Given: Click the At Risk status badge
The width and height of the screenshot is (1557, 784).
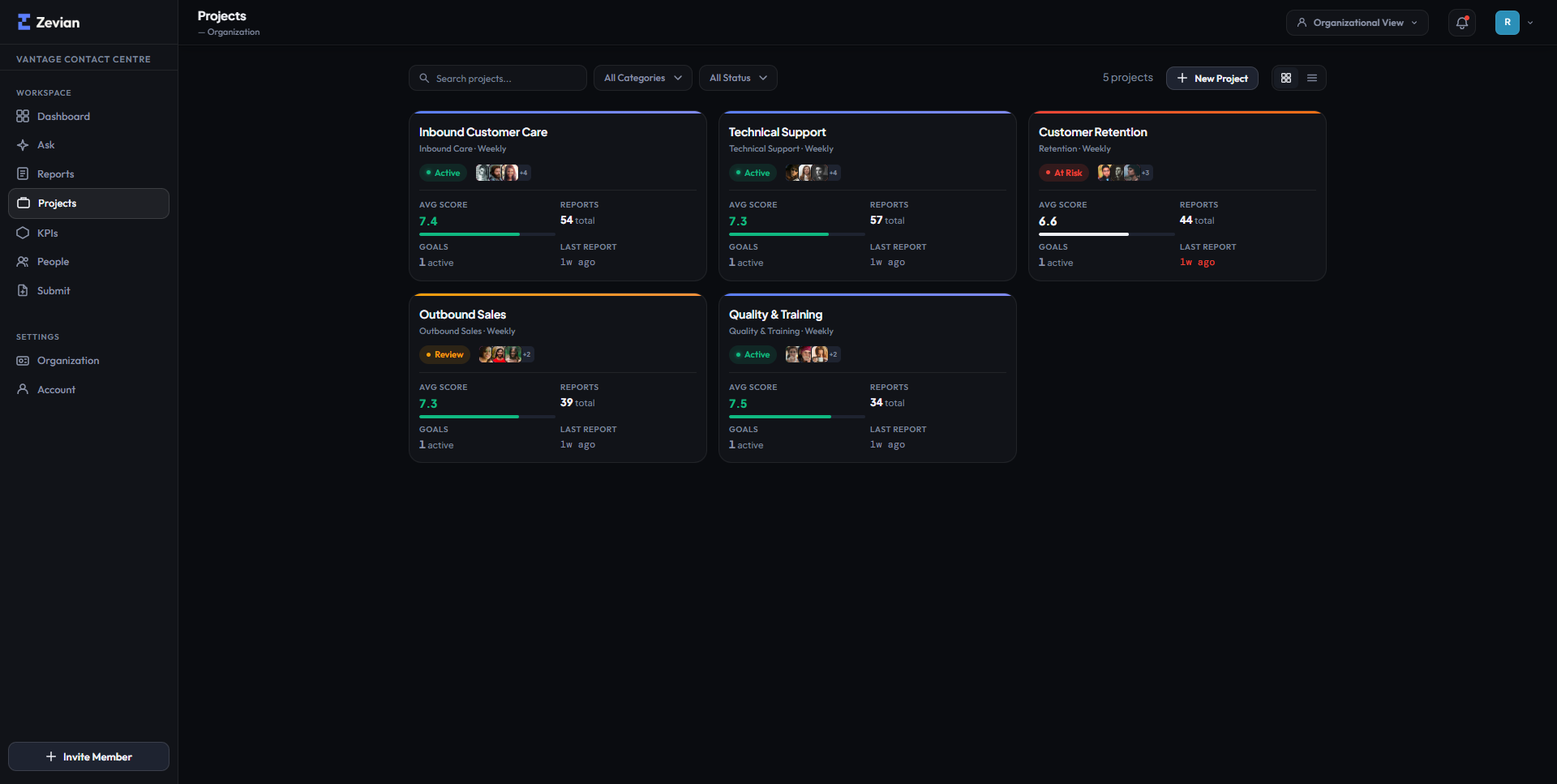Looking at the screenshot, I should click(x=1064, y=173).
